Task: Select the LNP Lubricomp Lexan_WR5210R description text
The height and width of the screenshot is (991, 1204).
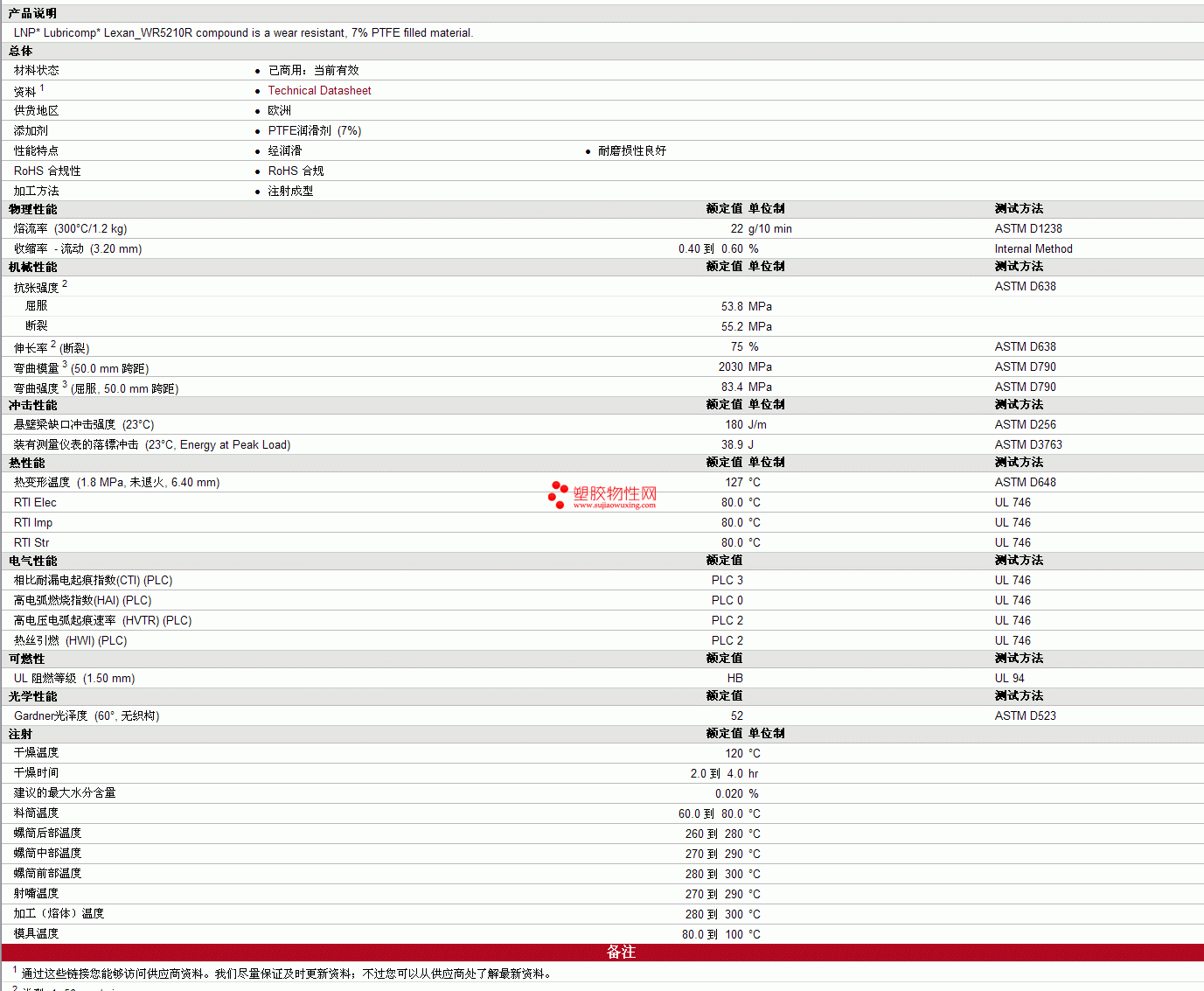Action: click(x=243, y=32)
